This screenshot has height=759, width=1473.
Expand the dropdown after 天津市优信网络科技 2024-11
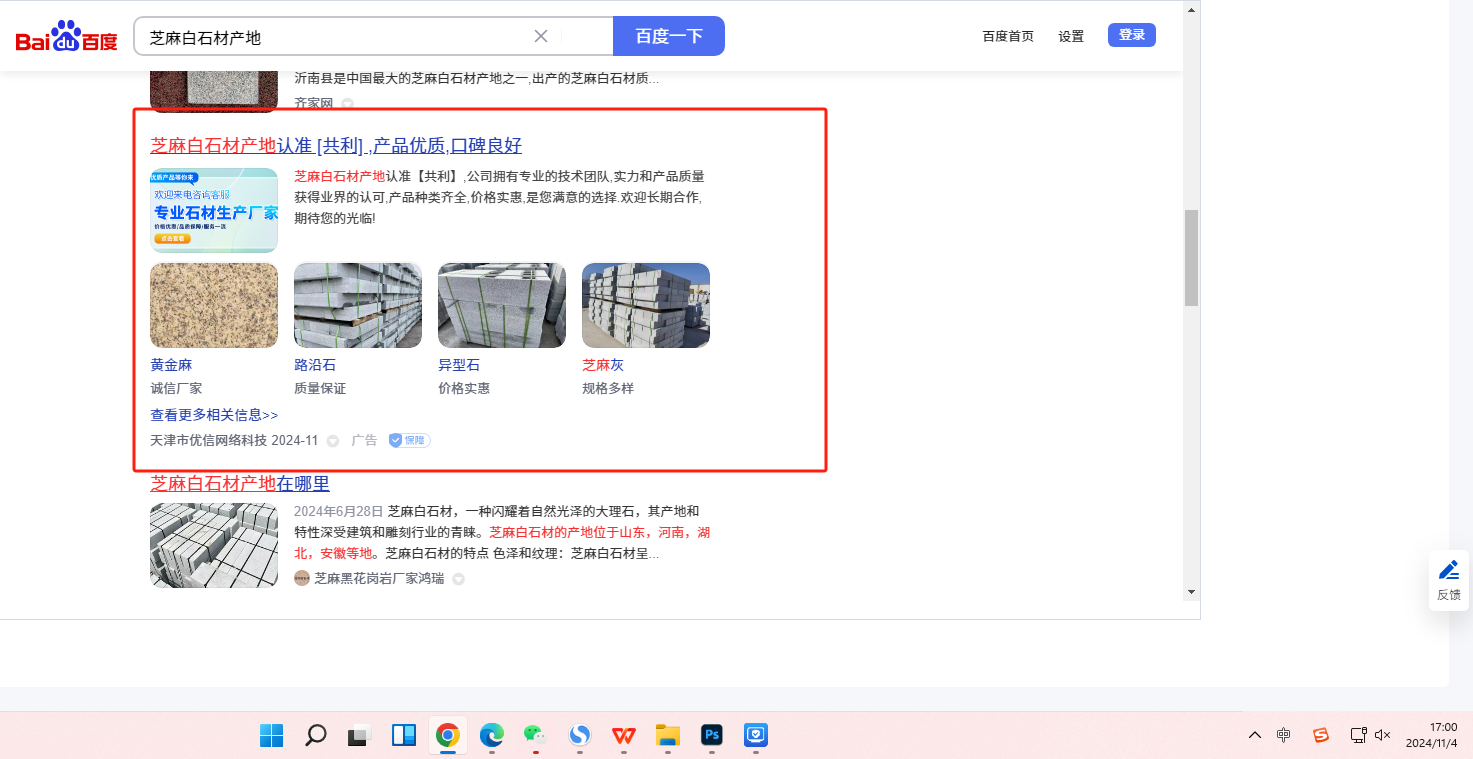(x=333, y=441)
